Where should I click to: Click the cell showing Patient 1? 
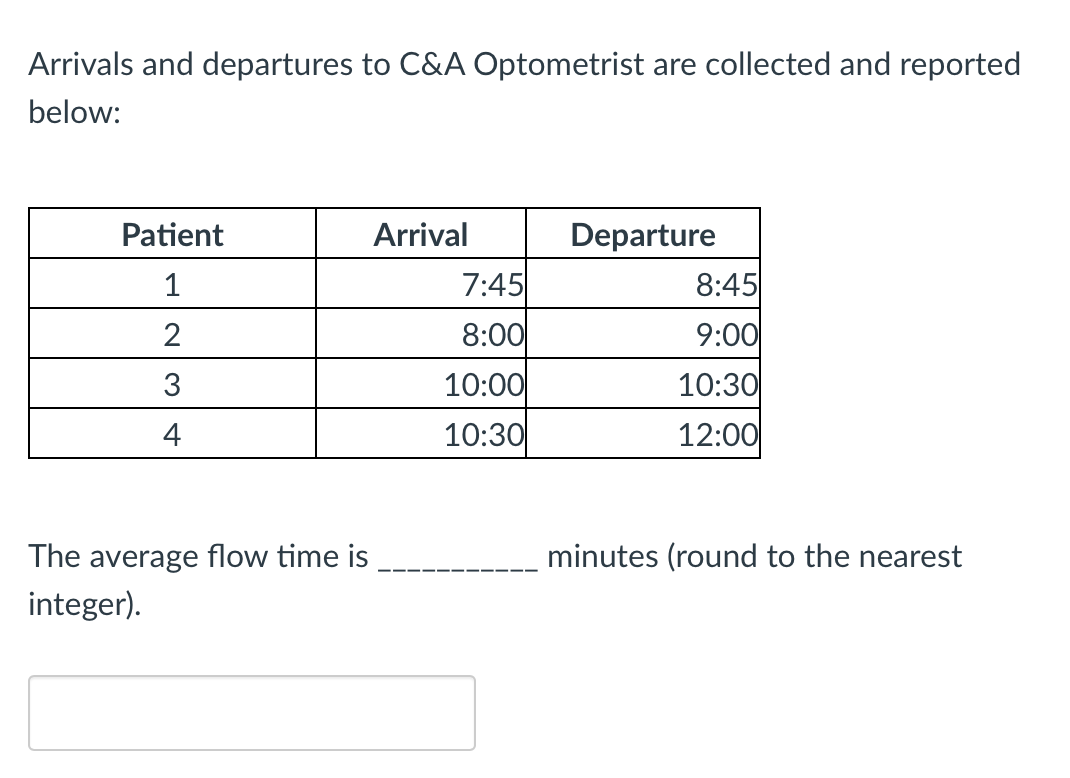click(x=171, y=284)
